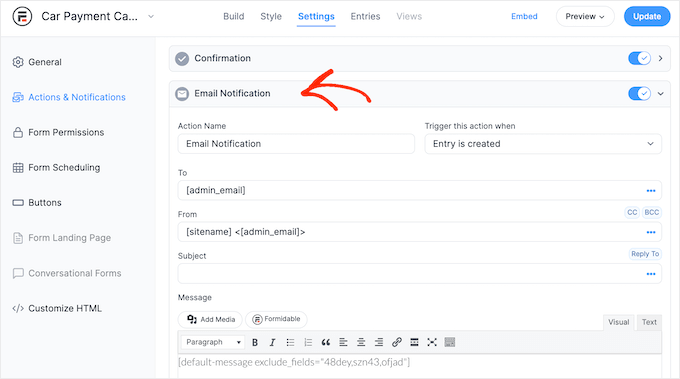Apply italic formatting in message editor

(x=272, y=343)
